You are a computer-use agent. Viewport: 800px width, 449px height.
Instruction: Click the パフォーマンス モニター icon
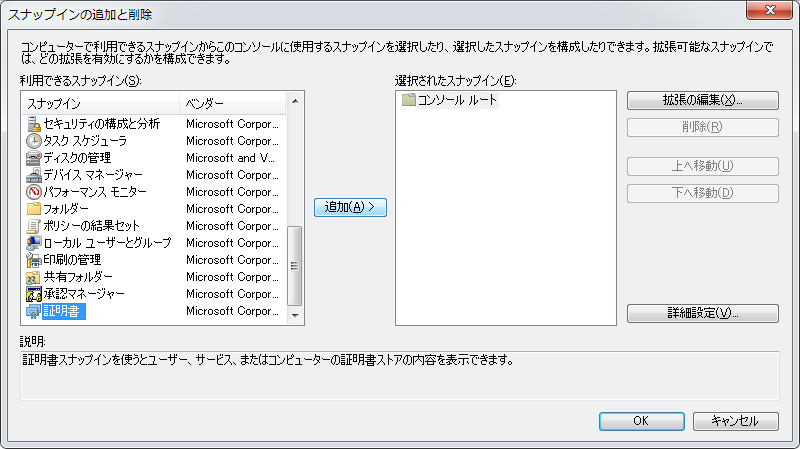33,192
